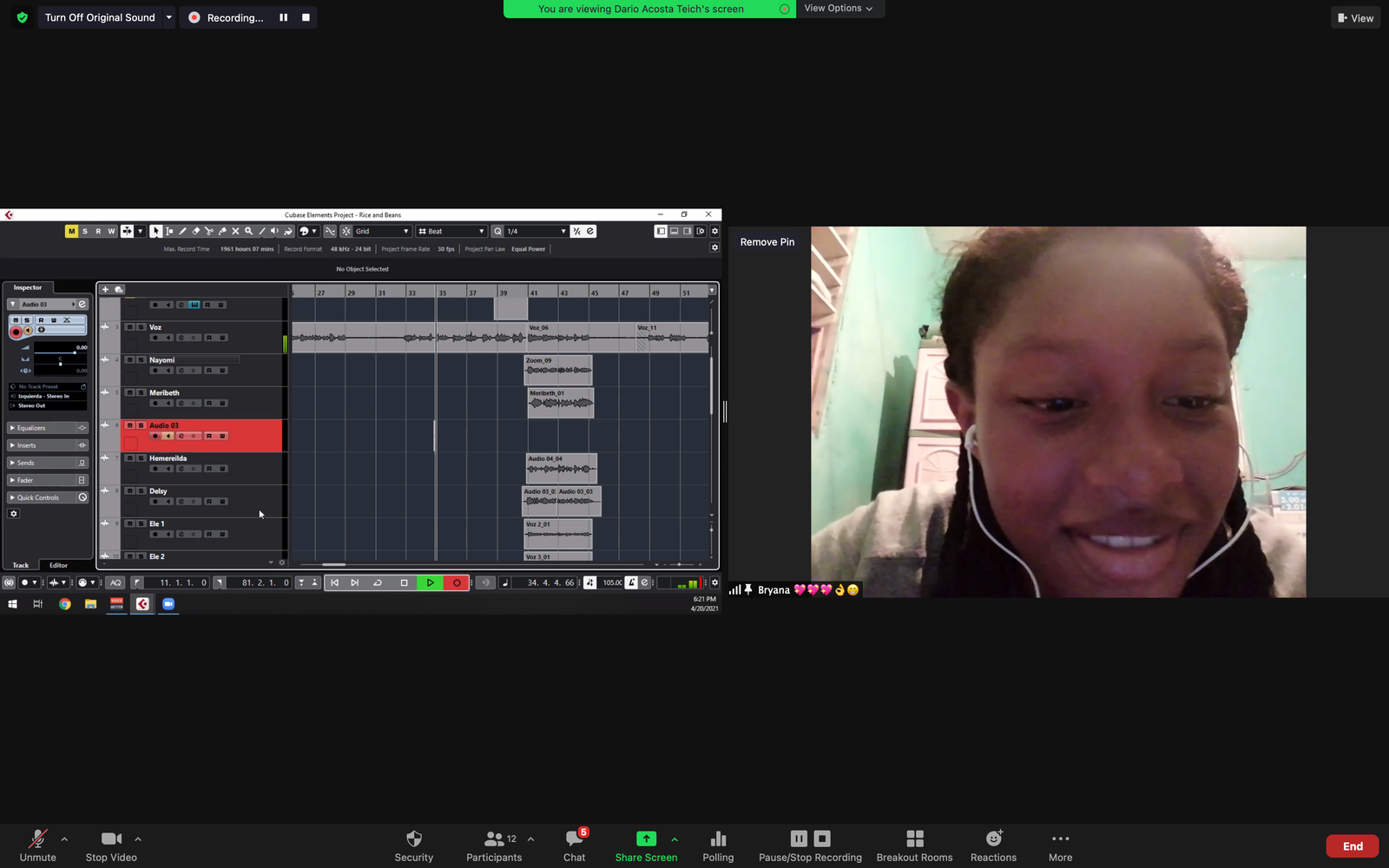Start recording with red Record button
This screenshot has width=1389, height=868.
point(457,582)
